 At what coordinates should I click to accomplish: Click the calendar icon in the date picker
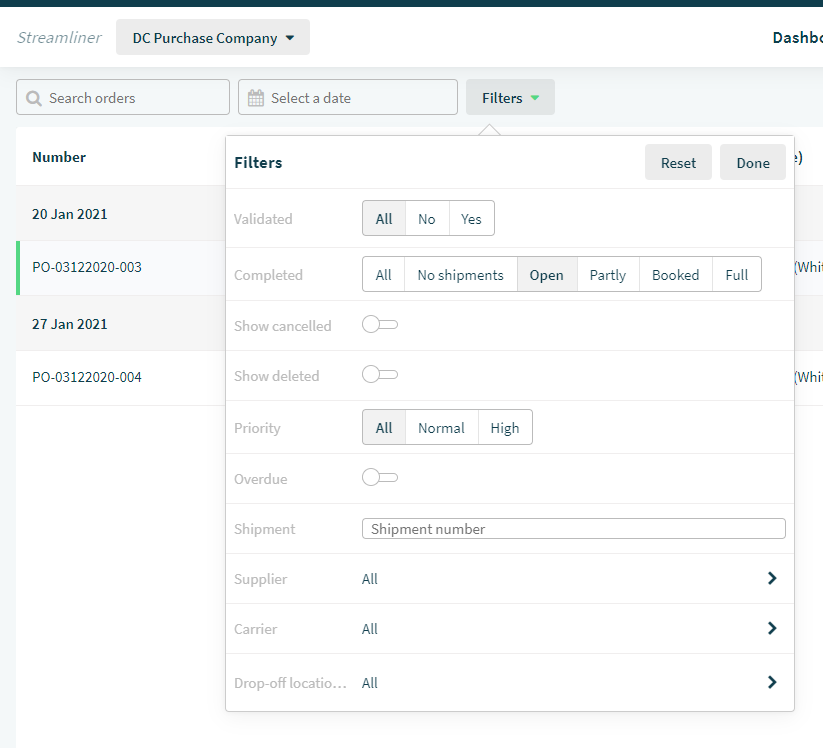pyautogui.click(x=256, y=97)
